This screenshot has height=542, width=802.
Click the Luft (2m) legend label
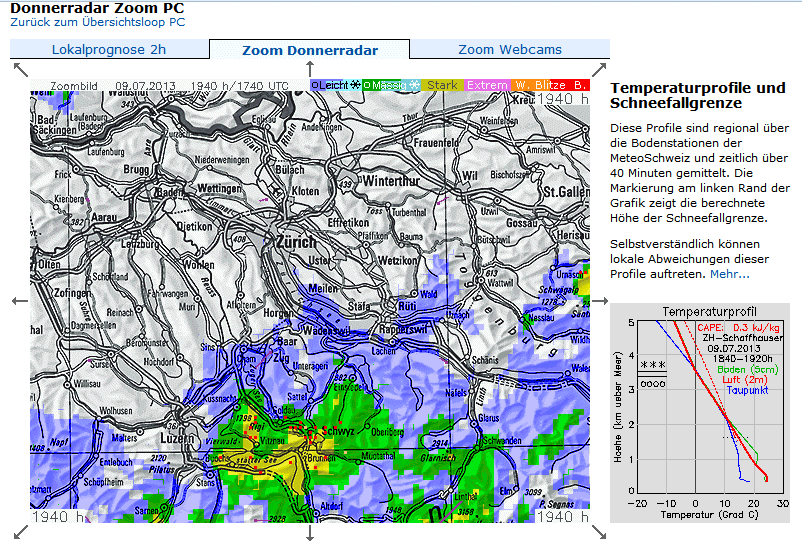coord(745,379)
